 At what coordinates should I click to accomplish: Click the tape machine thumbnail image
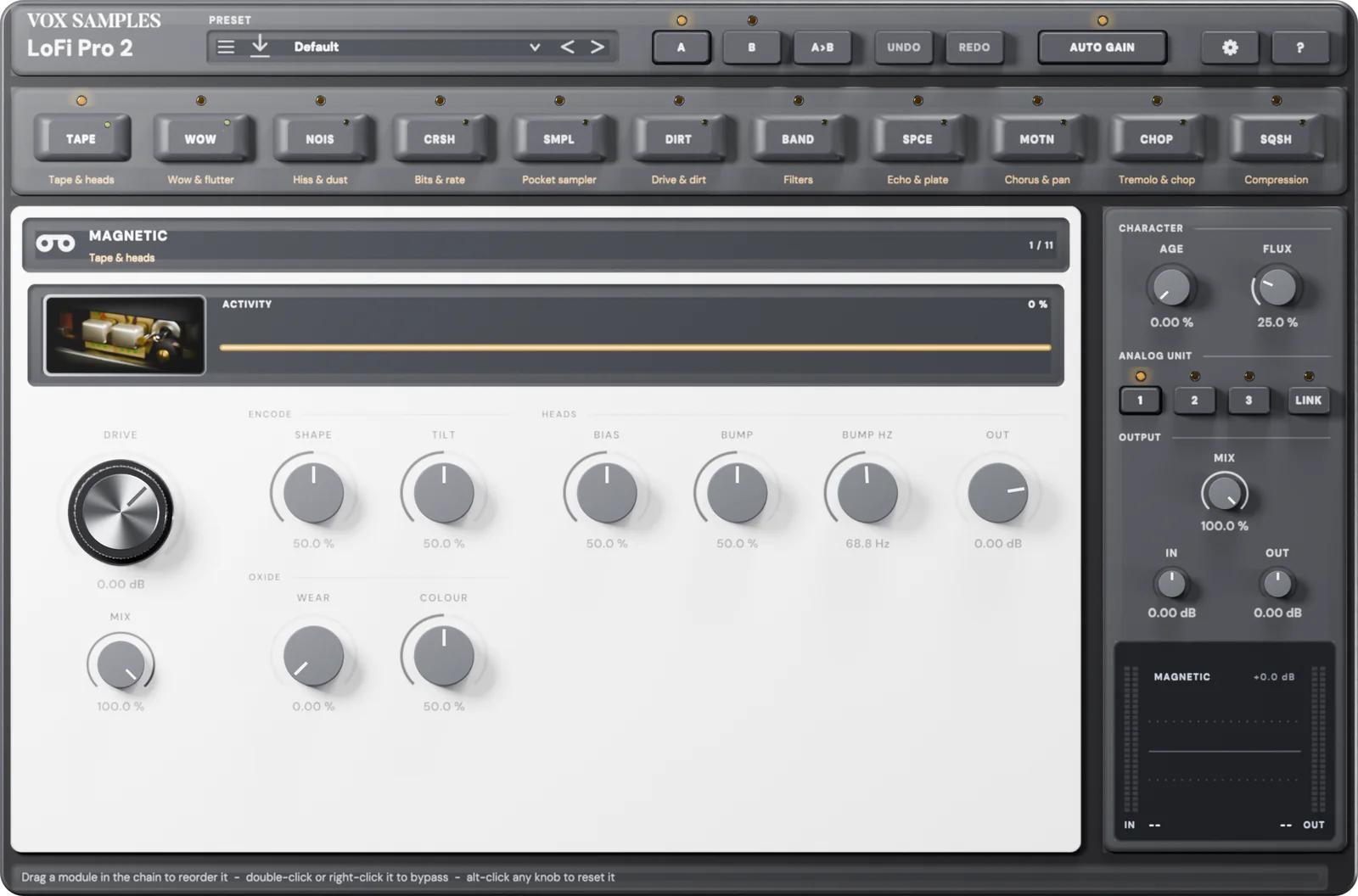[x=125, y=335]
